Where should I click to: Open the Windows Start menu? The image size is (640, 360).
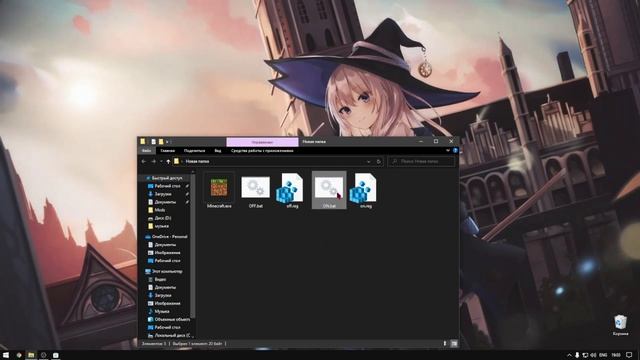(x=6, y=355)
